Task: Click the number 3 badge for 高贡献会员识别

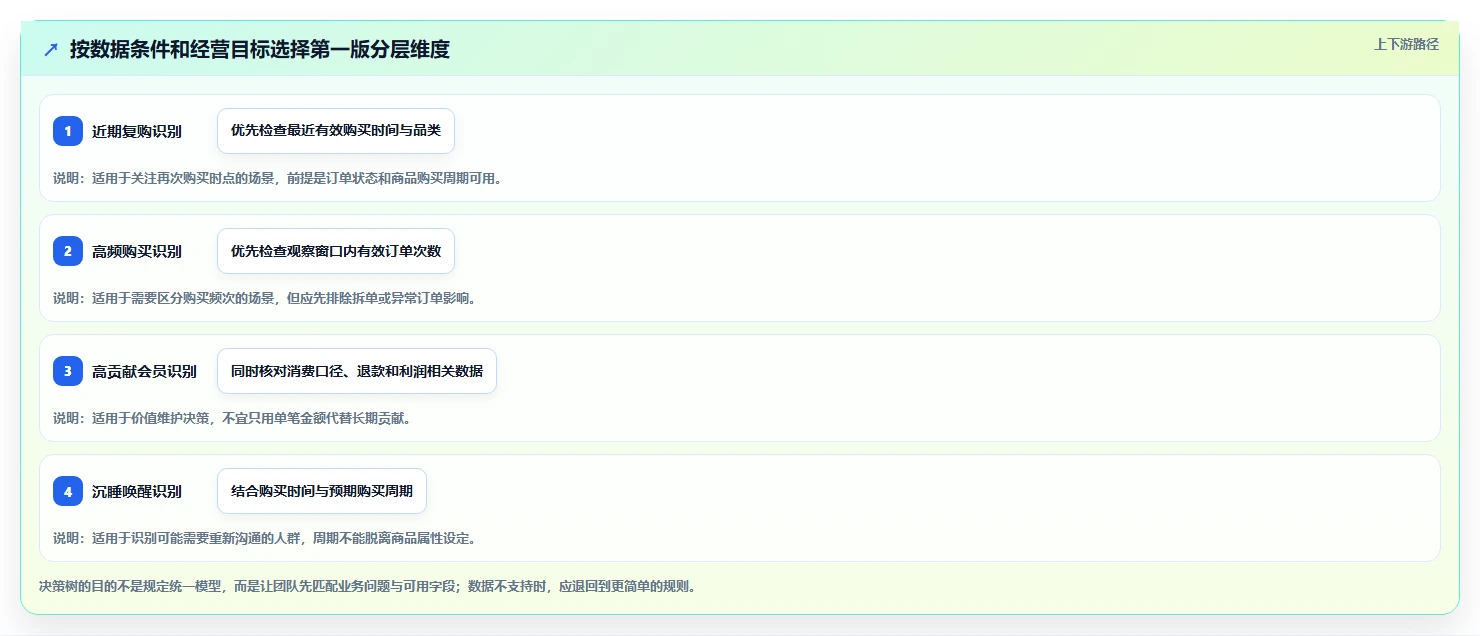Action: pyautogui.click(x=68, y=371)
